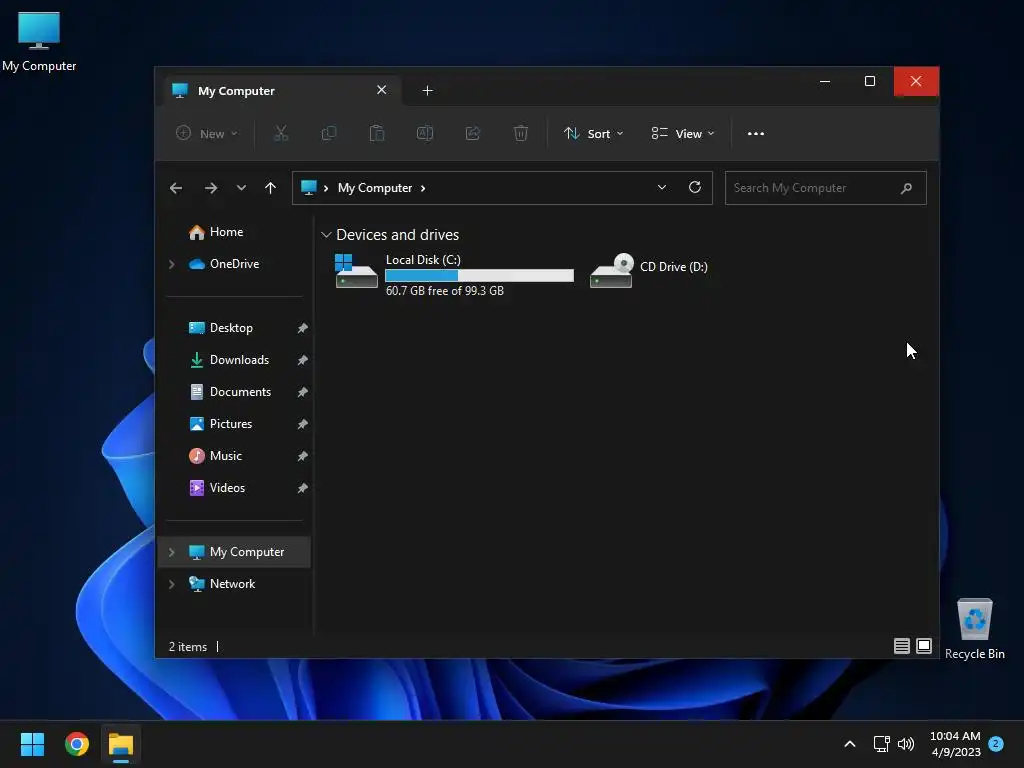
Task: Click My Computer in address bar path
Action: click(x=375, y=188)
